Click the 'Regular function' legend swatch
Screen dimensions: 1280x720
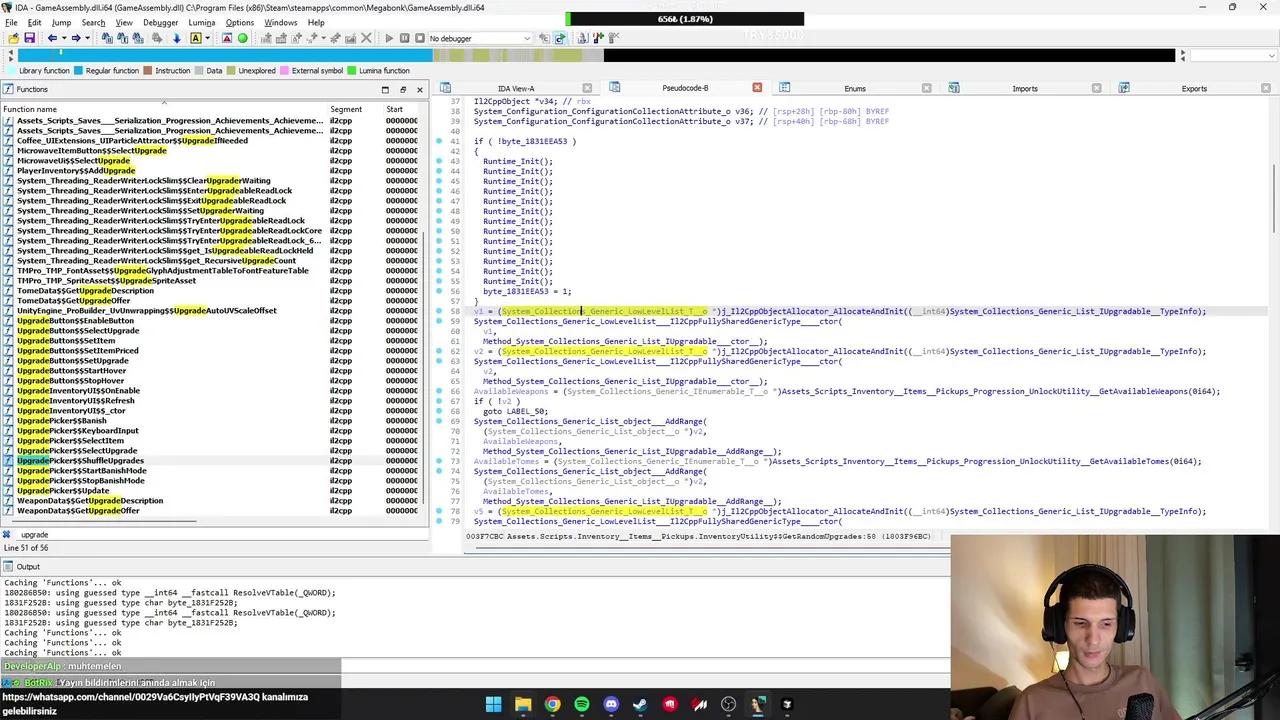click(79, 71)
